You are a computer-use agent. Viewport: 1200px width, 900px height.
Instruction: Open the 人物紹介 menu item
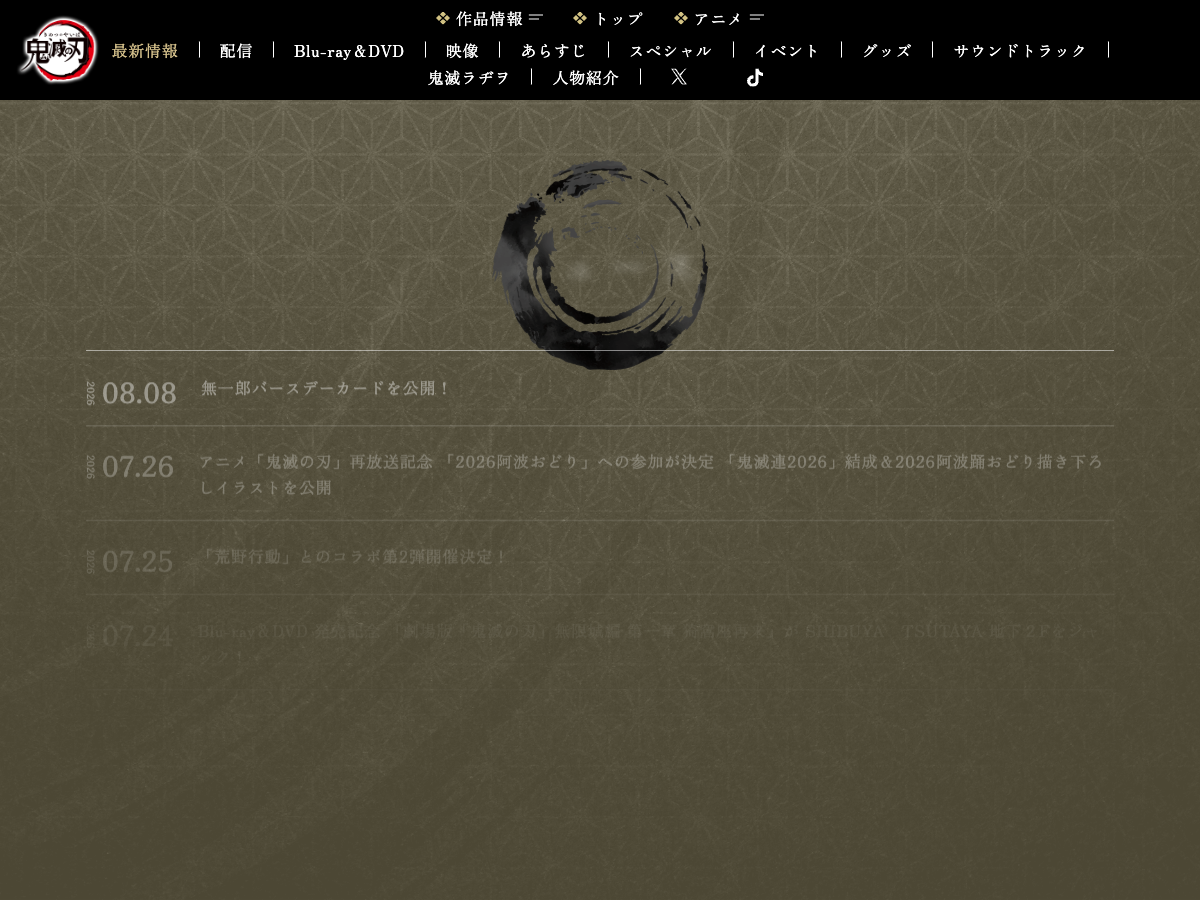coord(586,77)
